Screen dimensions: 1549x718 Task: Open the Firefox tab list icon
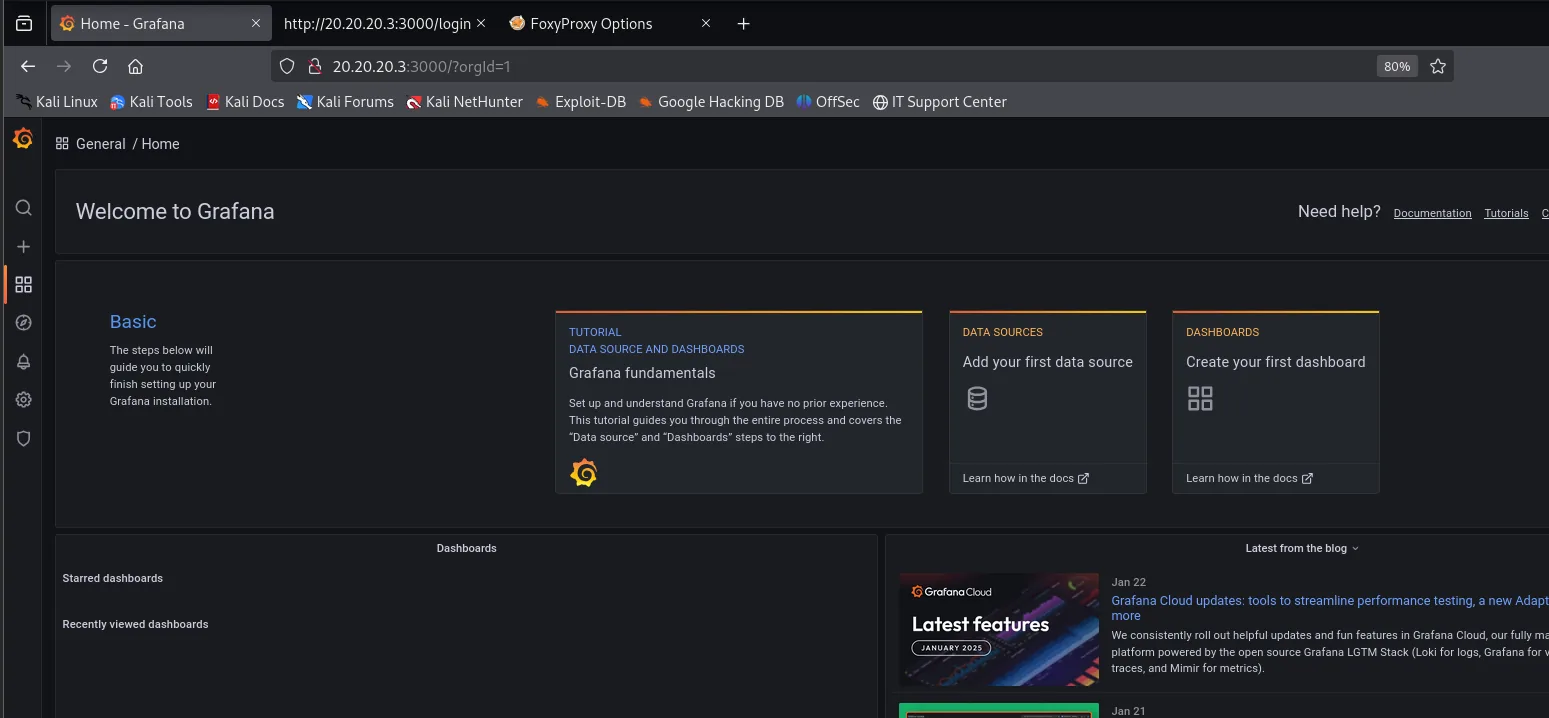coord(24,23)
